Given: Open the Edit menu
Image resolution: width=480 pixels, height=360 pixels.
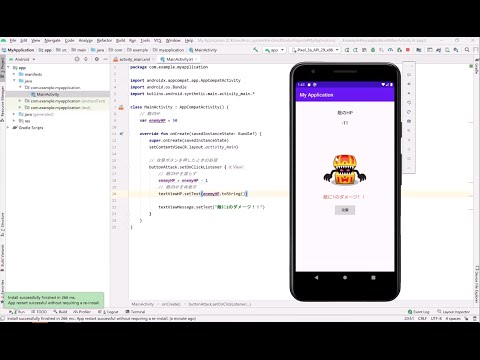Looking at the screenshot, I should [x=24, y=40].
